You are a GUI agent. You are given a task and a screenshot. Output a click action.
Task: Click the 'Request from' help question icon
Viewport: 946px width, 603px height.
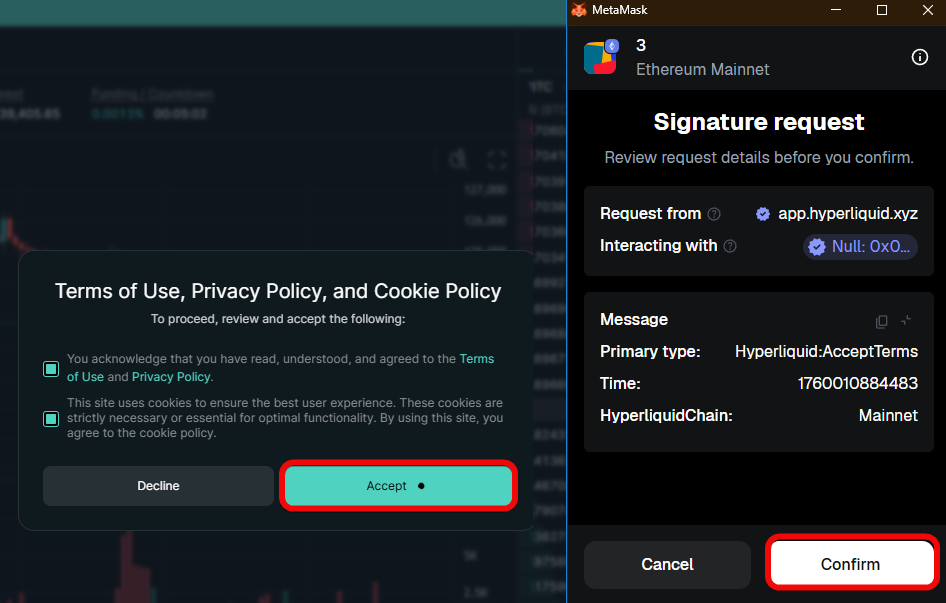714,214
